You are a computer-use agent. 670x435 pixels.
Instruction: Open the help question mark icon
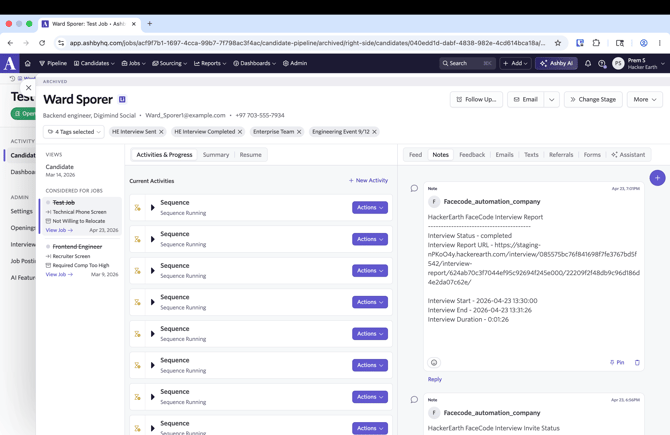click(x=602, y=63)
